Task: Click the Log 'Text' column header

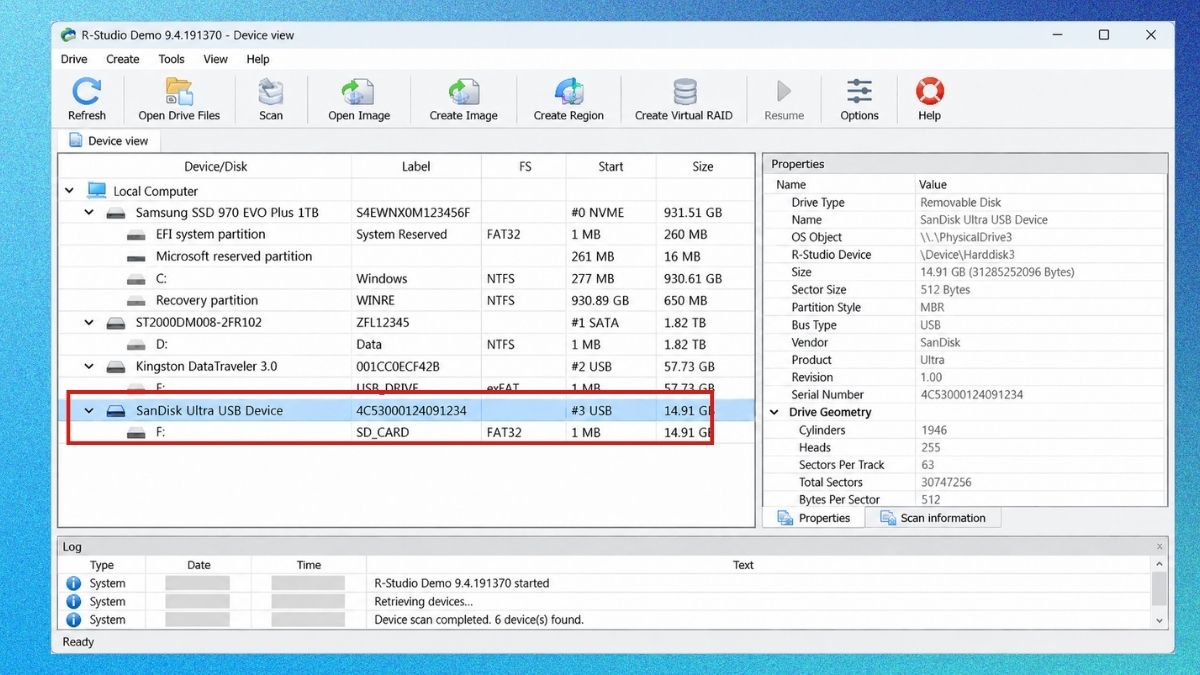Action: 743,565
